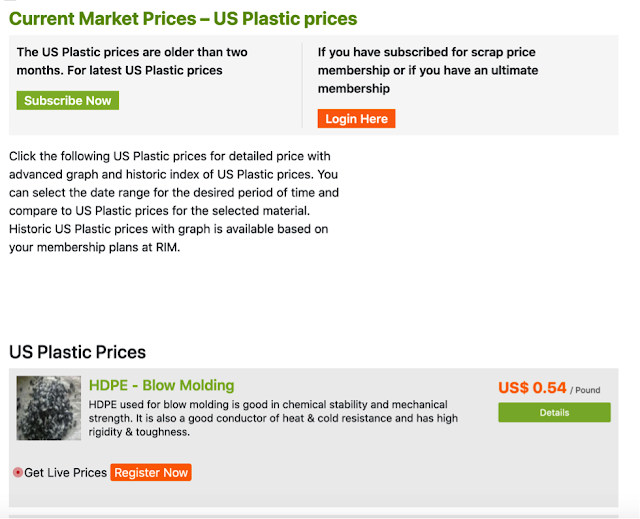Screen dimensions: 640x519
Task: Click the Current Market Prices page heading
Action: point(183,19)
